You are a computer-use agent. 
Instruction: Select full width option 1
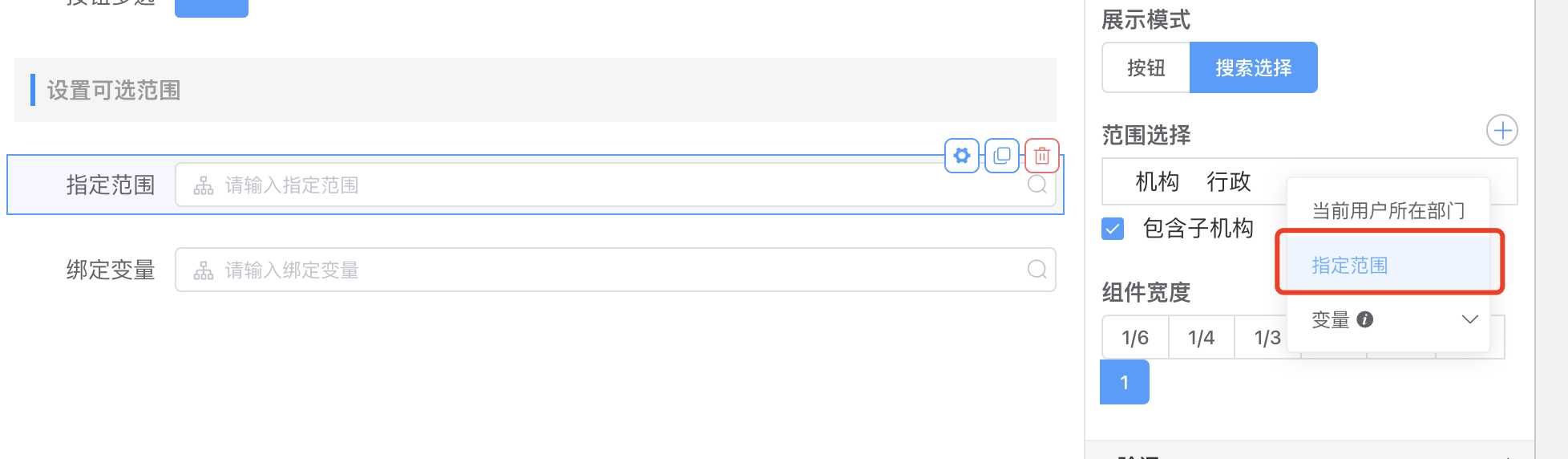pos(1125,383)
